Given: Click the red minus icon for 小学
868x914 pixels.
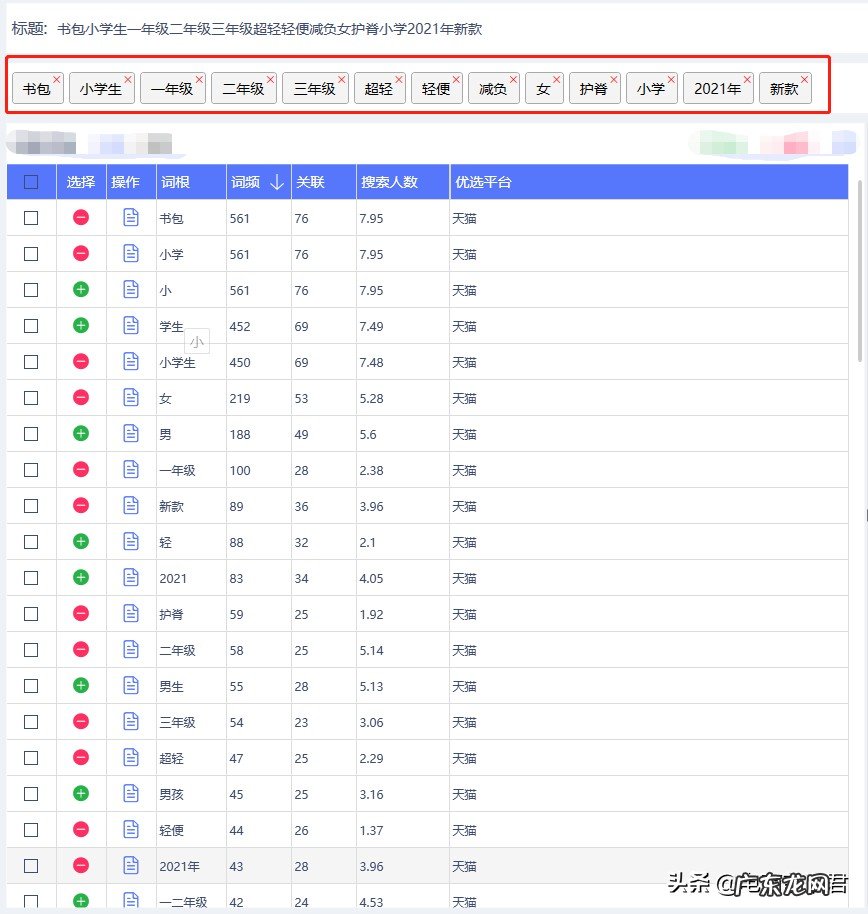Looking at the screenshot, I should 82,254.
